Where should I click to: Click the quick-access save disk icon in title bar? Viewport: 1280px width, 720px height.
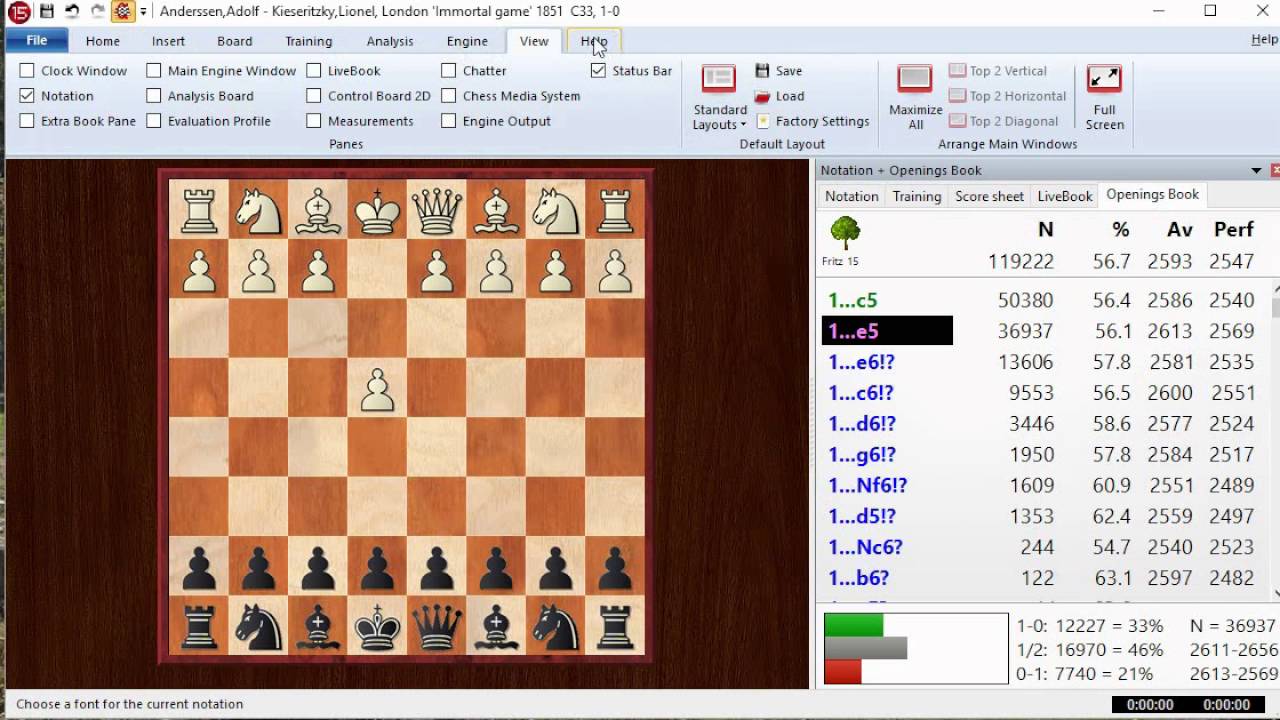(46, 11)
